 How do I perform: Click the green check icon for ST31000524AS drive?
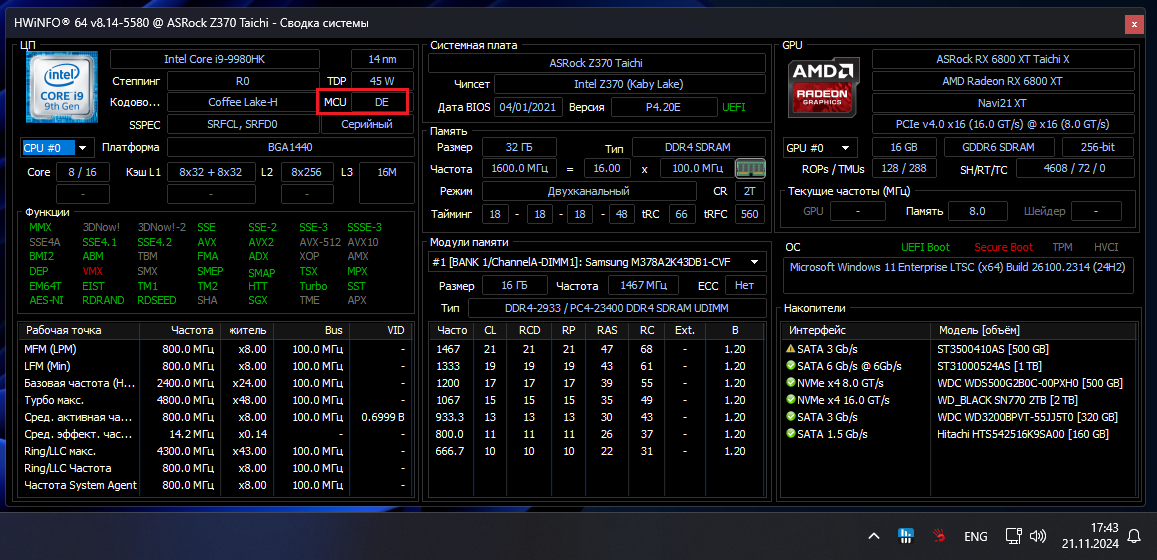(x=790, y=366)
